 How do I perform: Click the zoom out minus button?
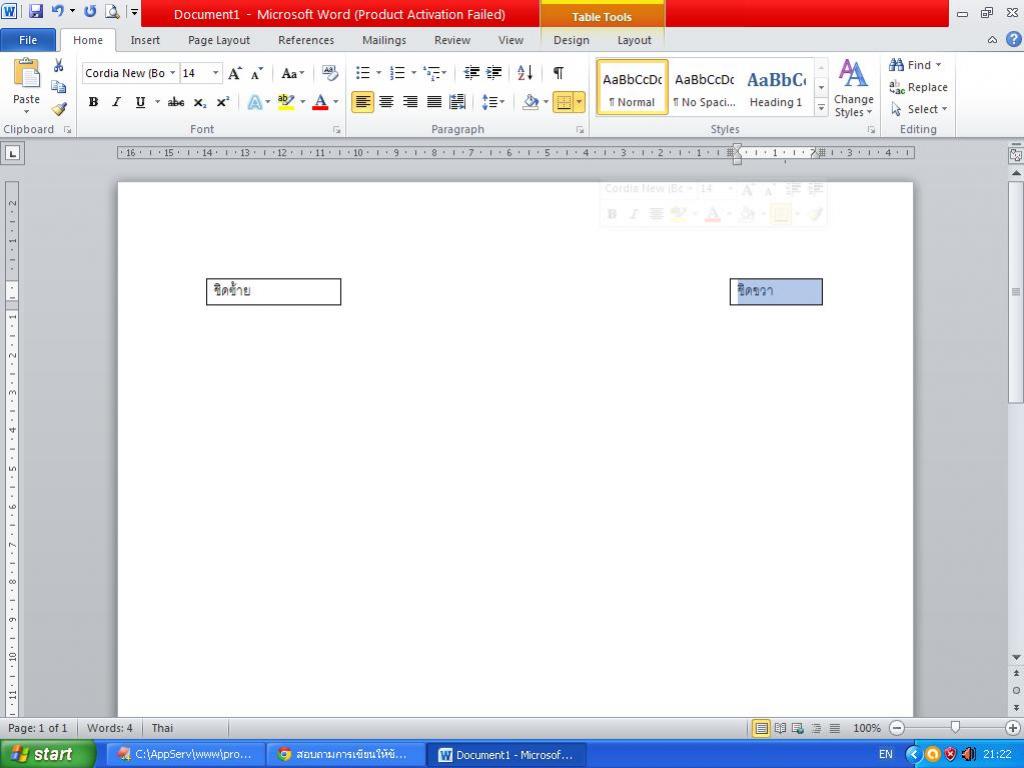coord(897,728)
